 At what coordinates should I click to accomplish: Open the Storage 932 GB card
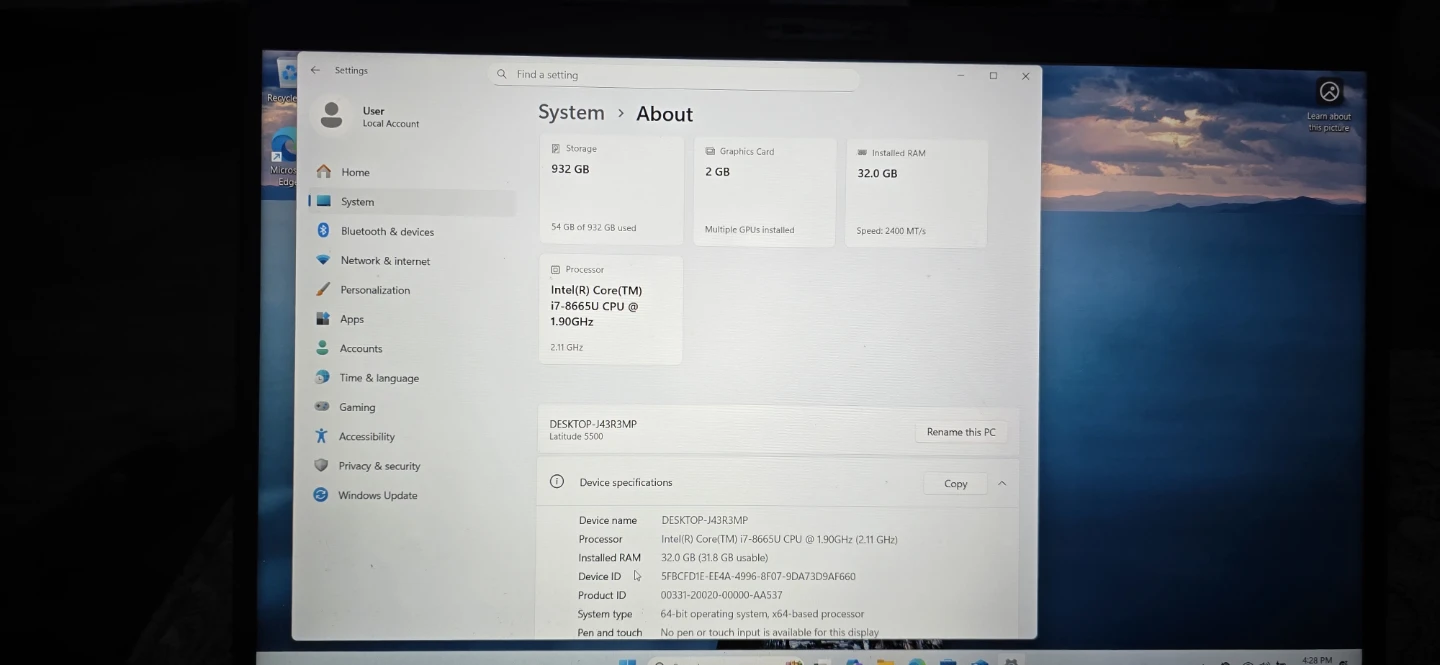[x=611, y=190]
